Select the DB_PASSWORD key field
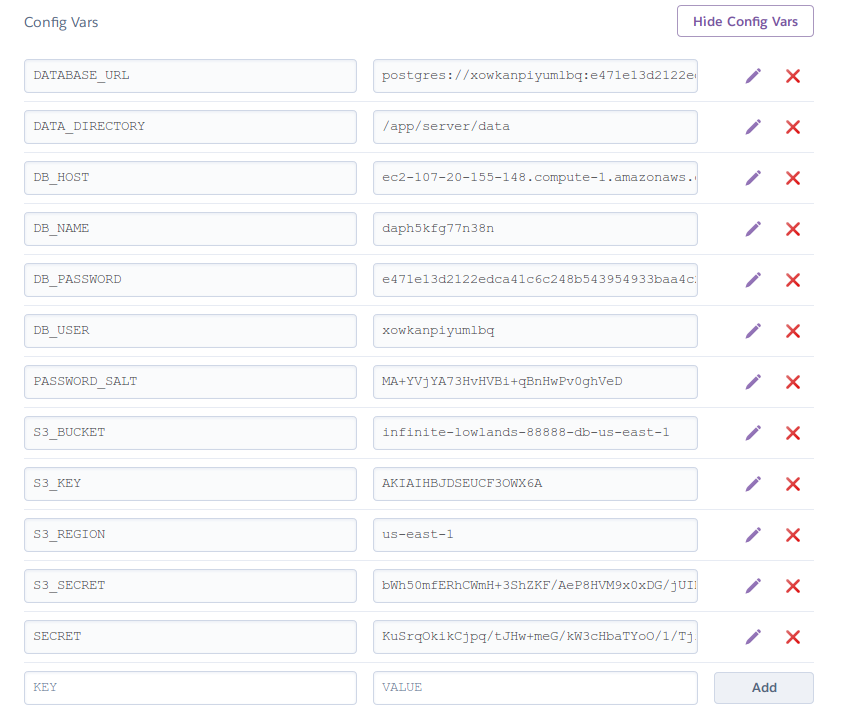Viewport: 843px width, 724px height. [190, 280]
